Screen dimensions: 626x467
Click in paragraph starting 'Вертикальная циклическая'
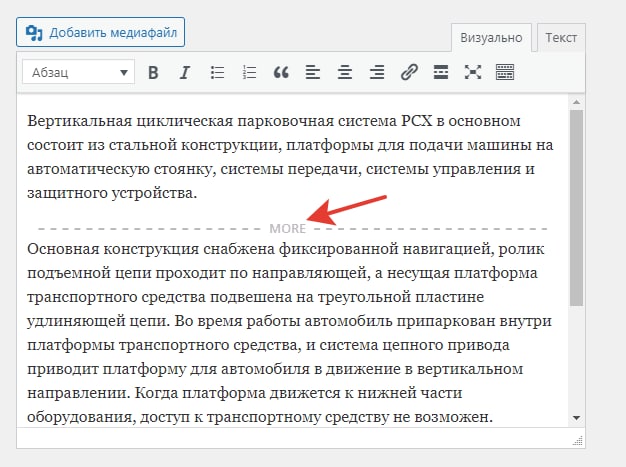point(290,157)
